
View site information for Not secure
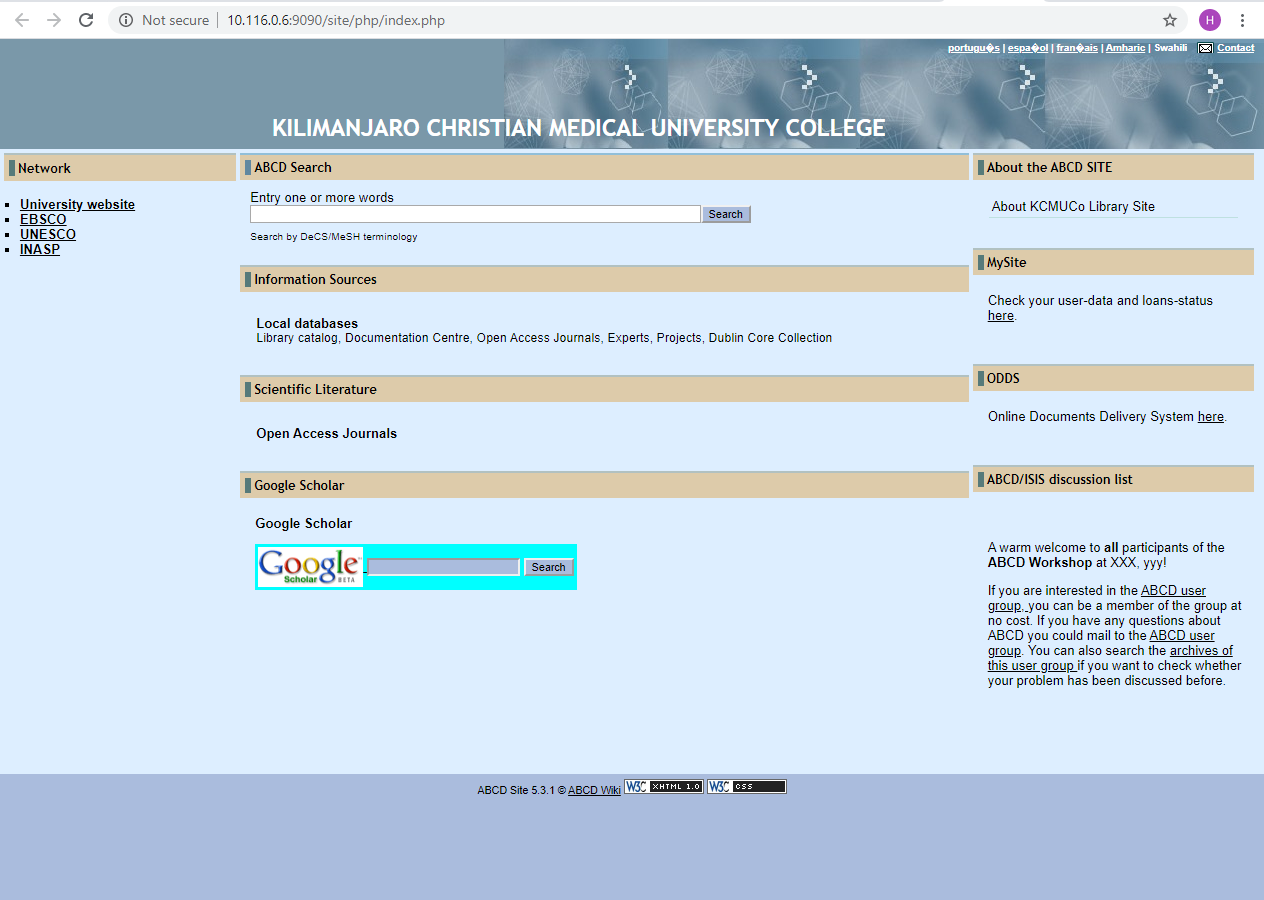coord(164,20)
